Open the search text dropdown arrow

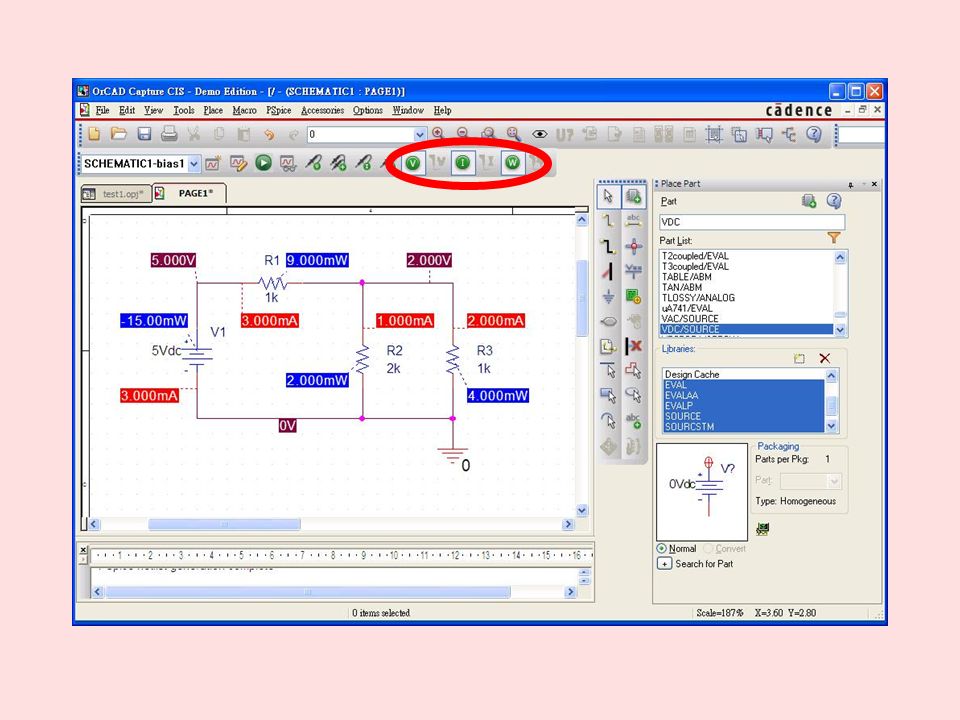[419, 134]
